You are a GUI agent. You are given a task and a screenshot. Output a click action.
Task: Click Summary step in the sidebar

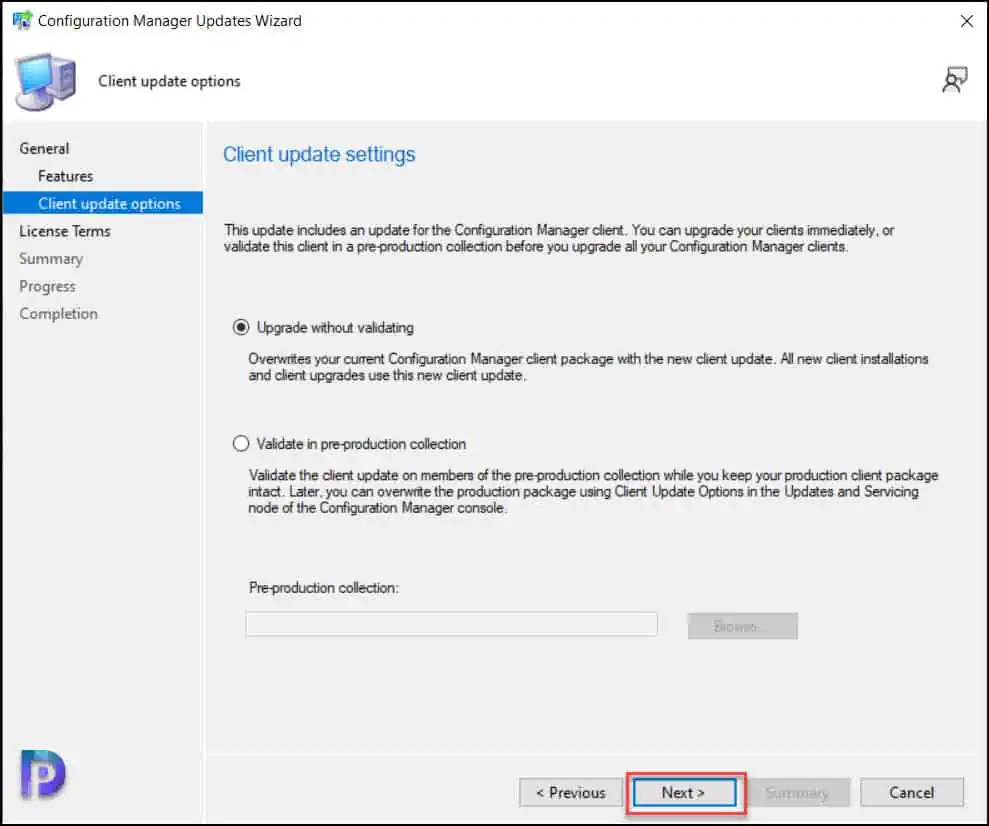pos(51,259)
